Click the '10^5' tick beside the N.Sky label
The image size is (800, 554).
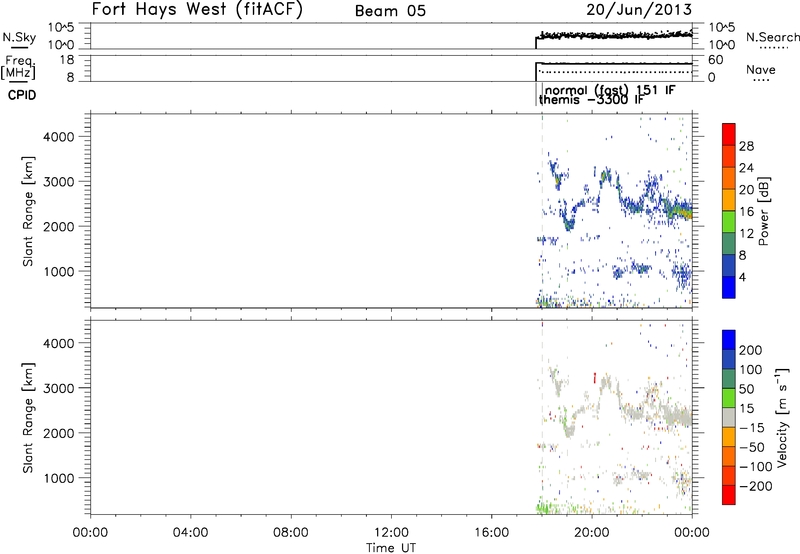tap(61, 28)
